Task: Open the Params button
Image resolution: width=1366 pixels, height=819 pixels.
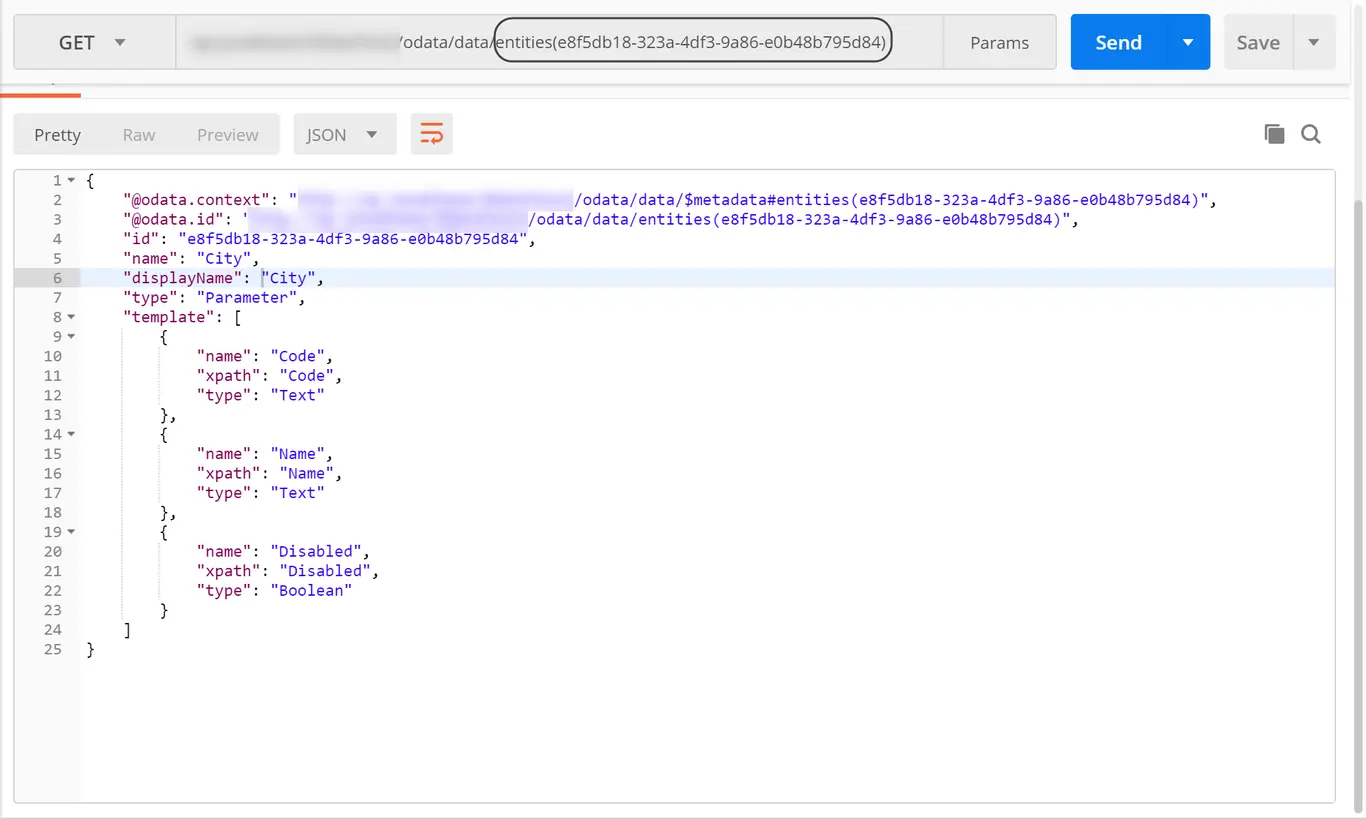Action: click(x=999, y=42)
